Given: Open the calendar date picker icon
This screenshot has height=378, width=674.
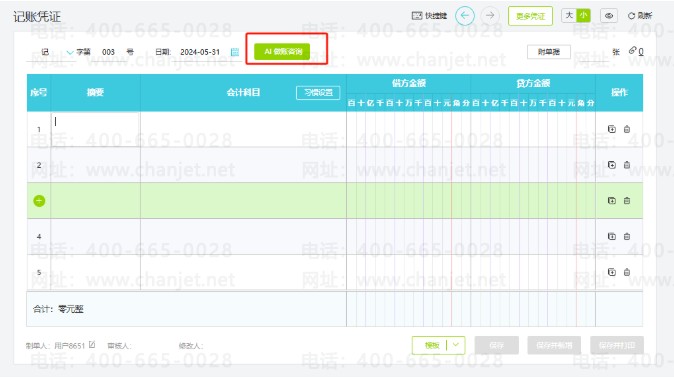Looking at the screenshot, I should [235, 52].
